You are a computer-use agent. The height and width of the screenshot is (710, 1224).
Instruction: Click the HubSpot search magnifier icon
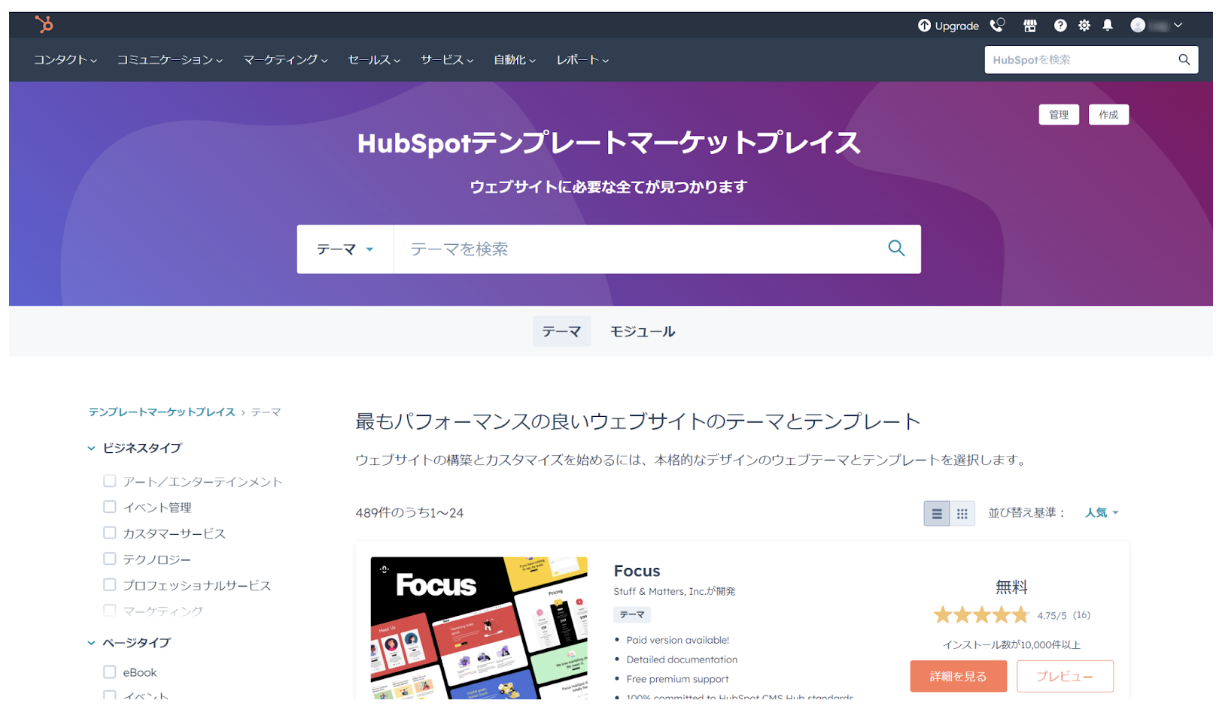1185,60
